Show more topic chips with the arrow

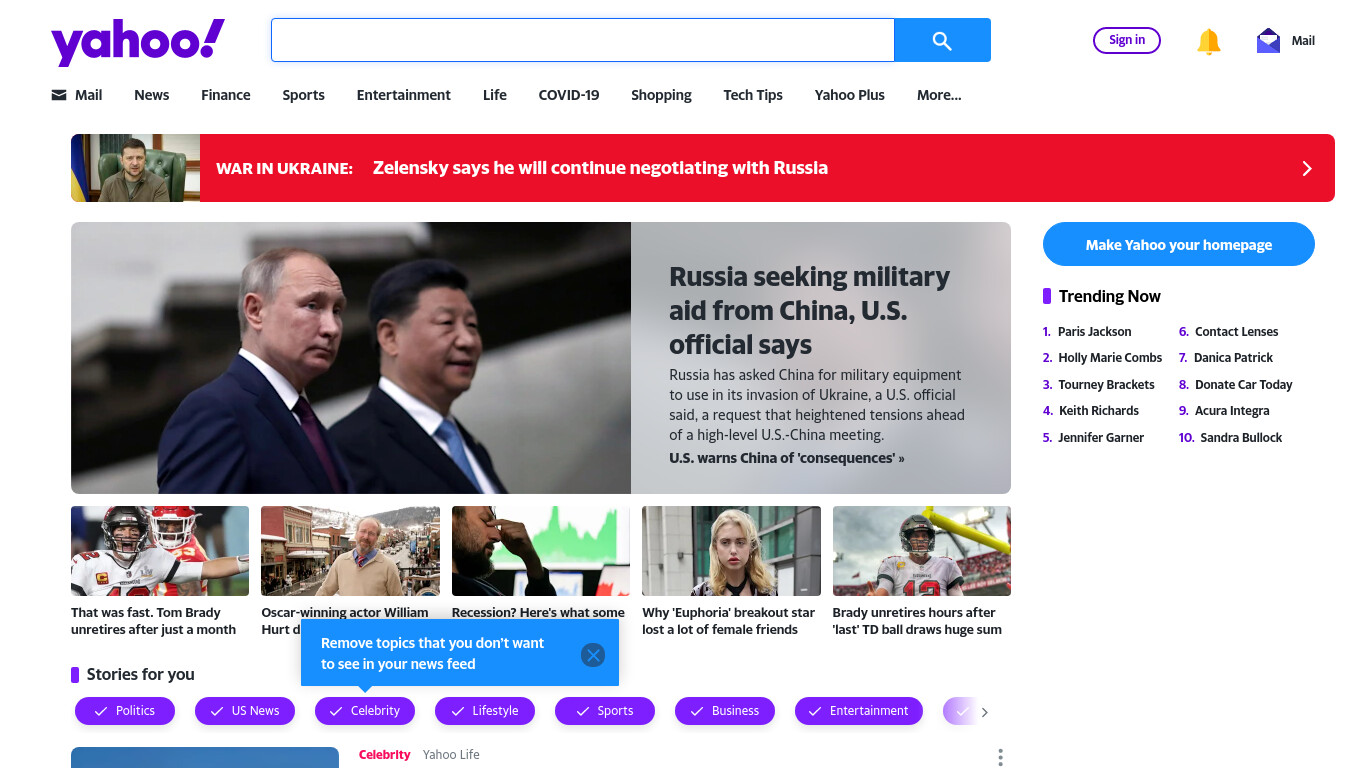pyautogui.click(x=985, y=712)
